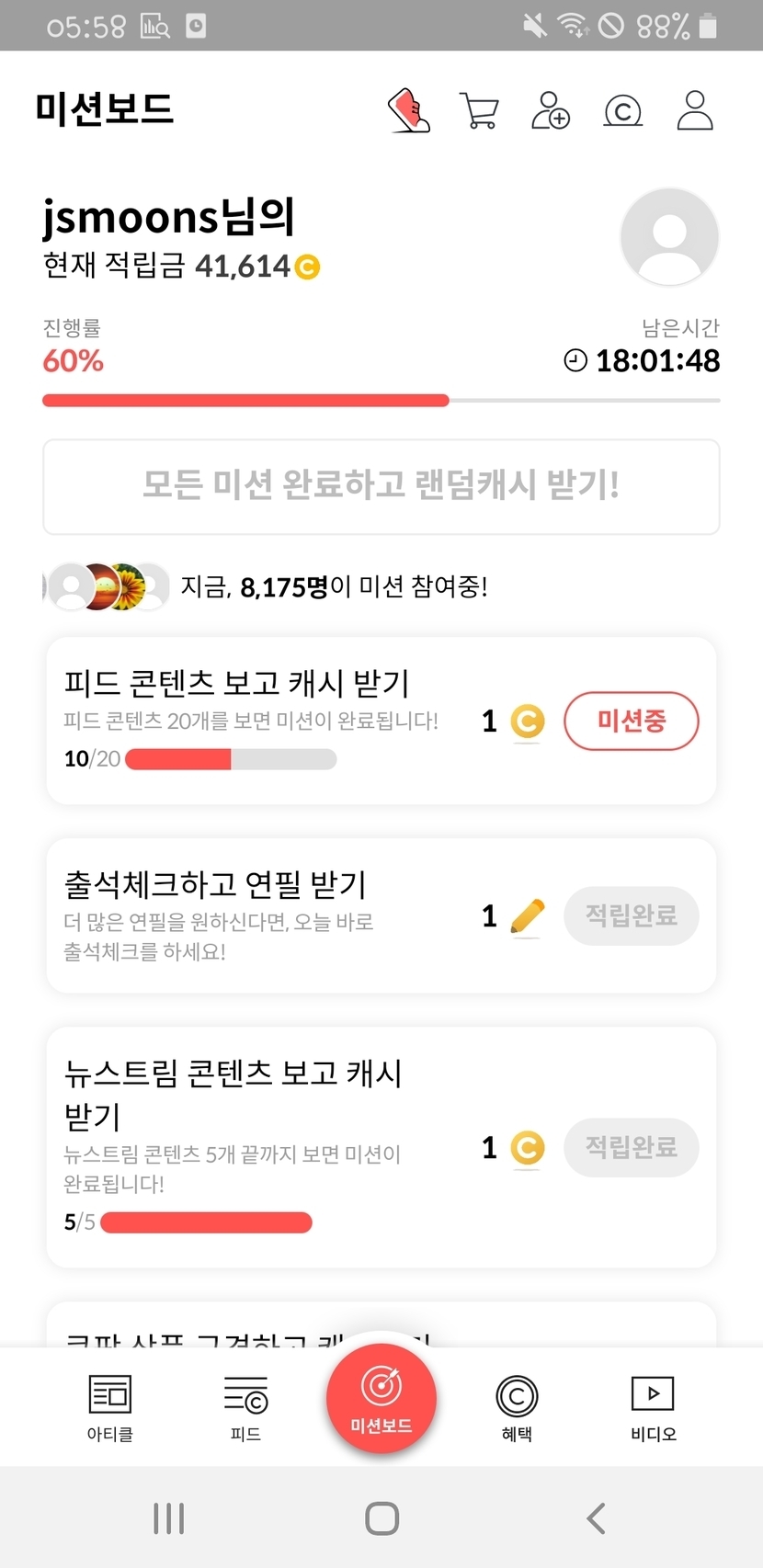The image size is (763, 1568).
Task: Switch to the 아티클 tab
Action: [110, 1406]
